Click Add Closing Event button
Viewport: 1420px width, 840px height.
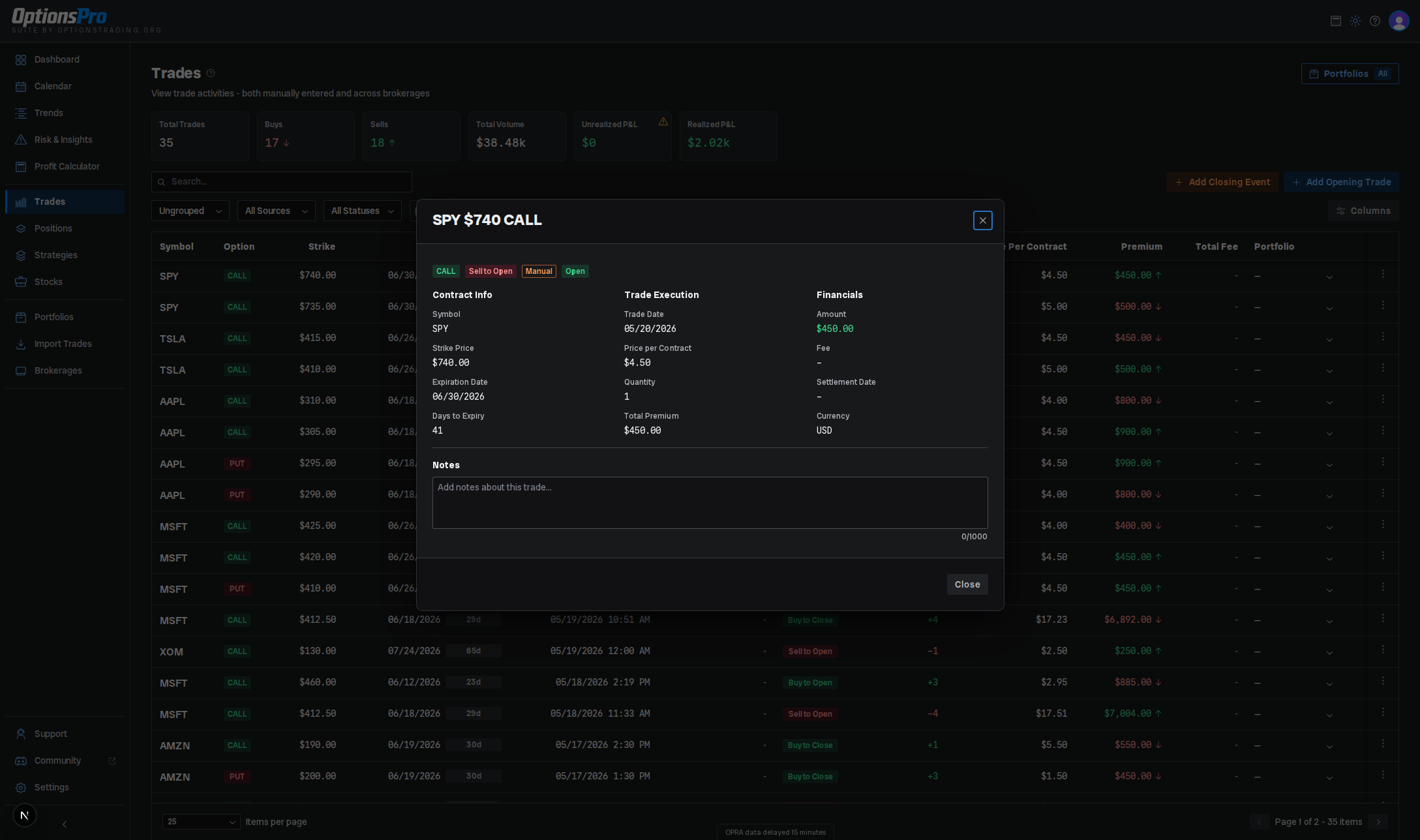pos(1222,182)
